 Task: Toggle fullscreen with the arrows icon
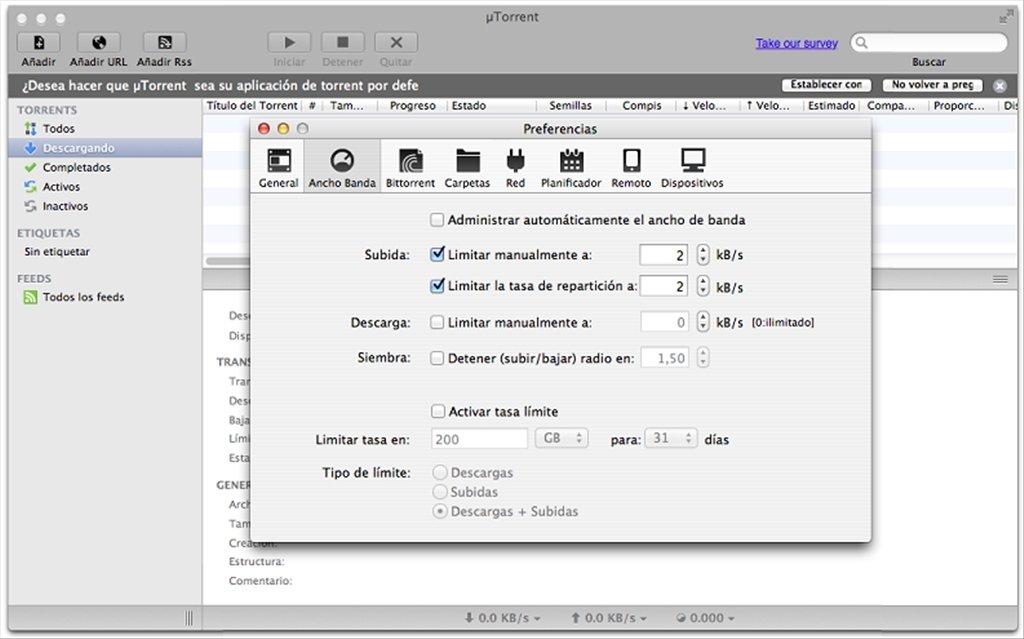[1005, 17]
